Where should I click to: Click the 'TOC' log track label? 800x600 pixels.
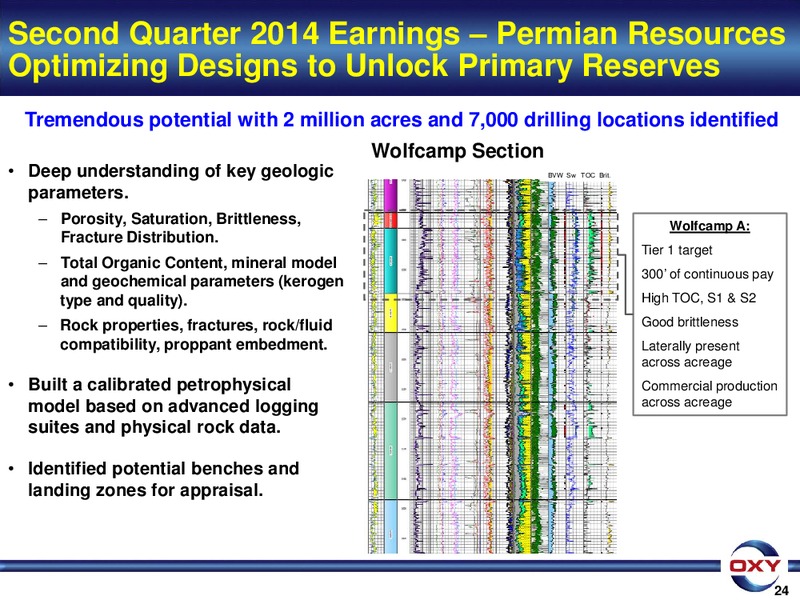tap(588, 175)
